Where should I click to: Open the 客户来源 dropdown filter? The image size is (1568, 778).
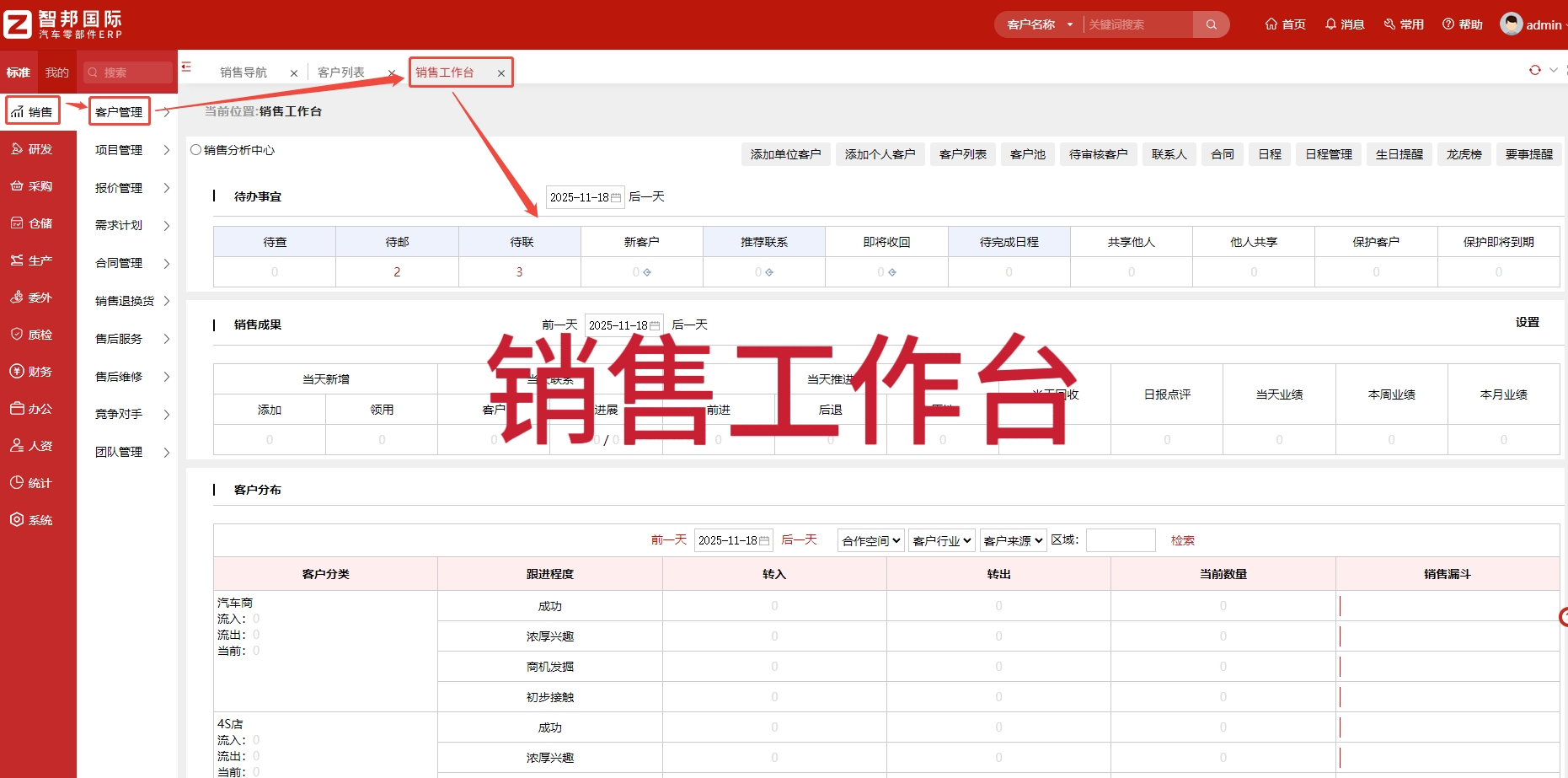(1013, 540)
